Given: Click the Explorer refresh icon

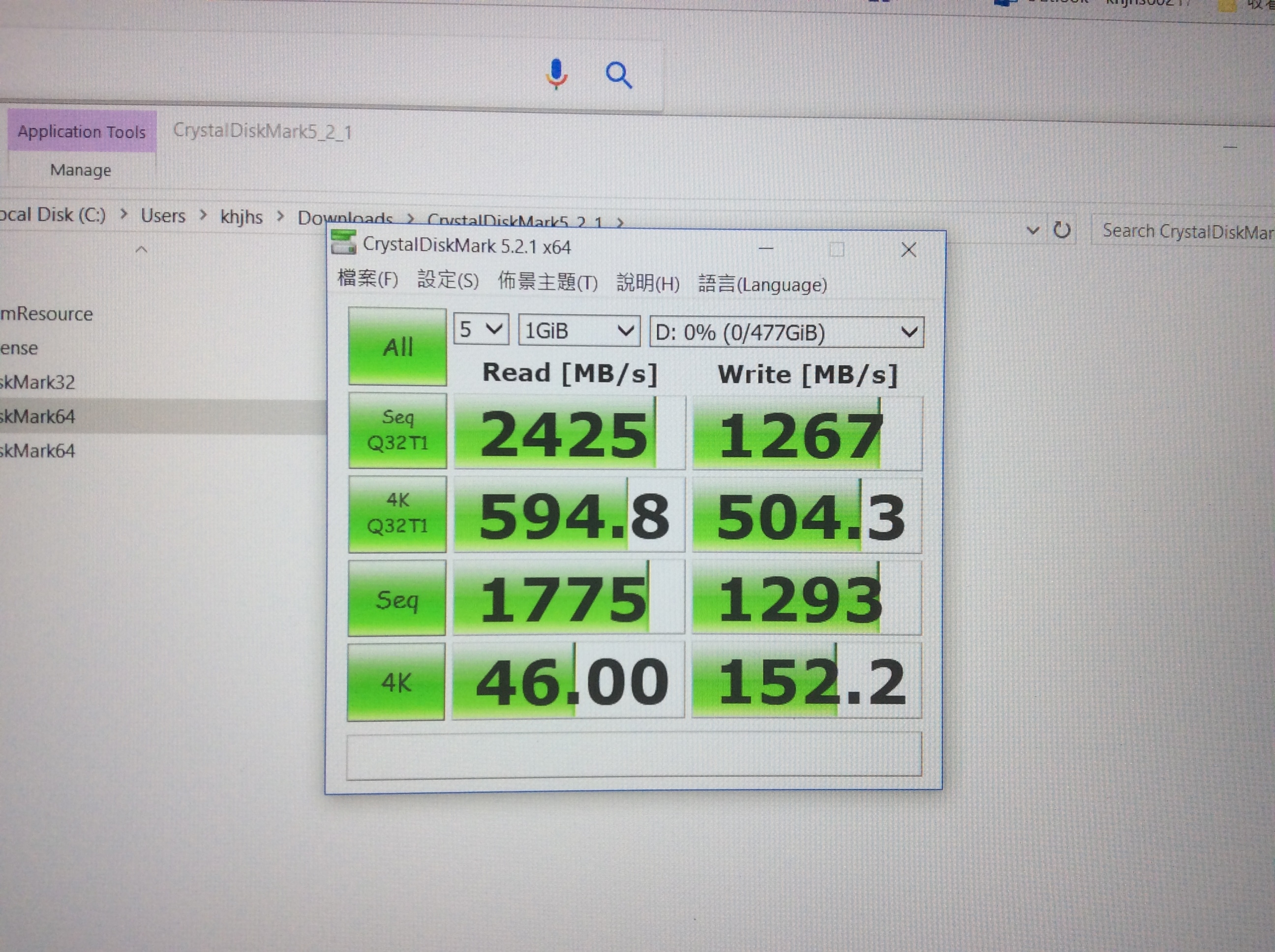Looking at the screenshot, I should (x=1062, y=231).
